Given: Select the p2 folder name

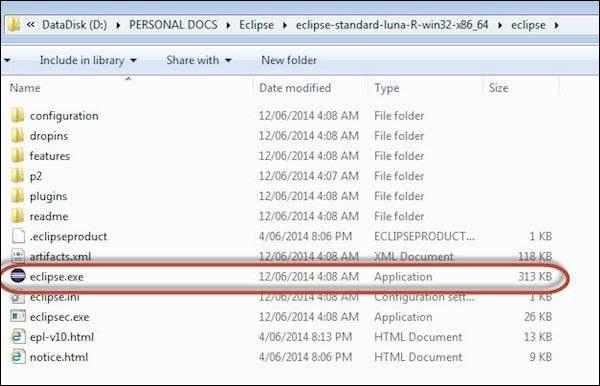Looking at the screenshot, I should tap(36, 176).
